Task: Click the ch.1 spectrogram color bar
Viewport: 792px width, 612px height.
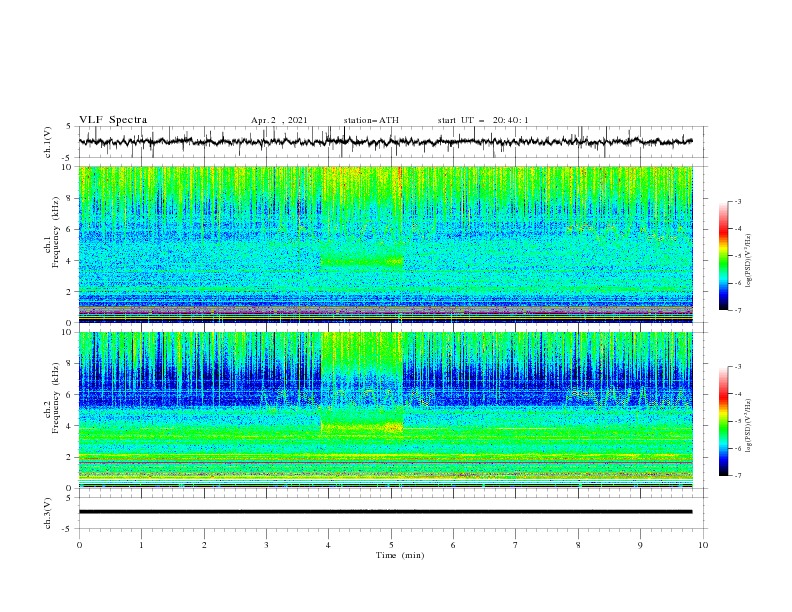Action: [723, 256]
